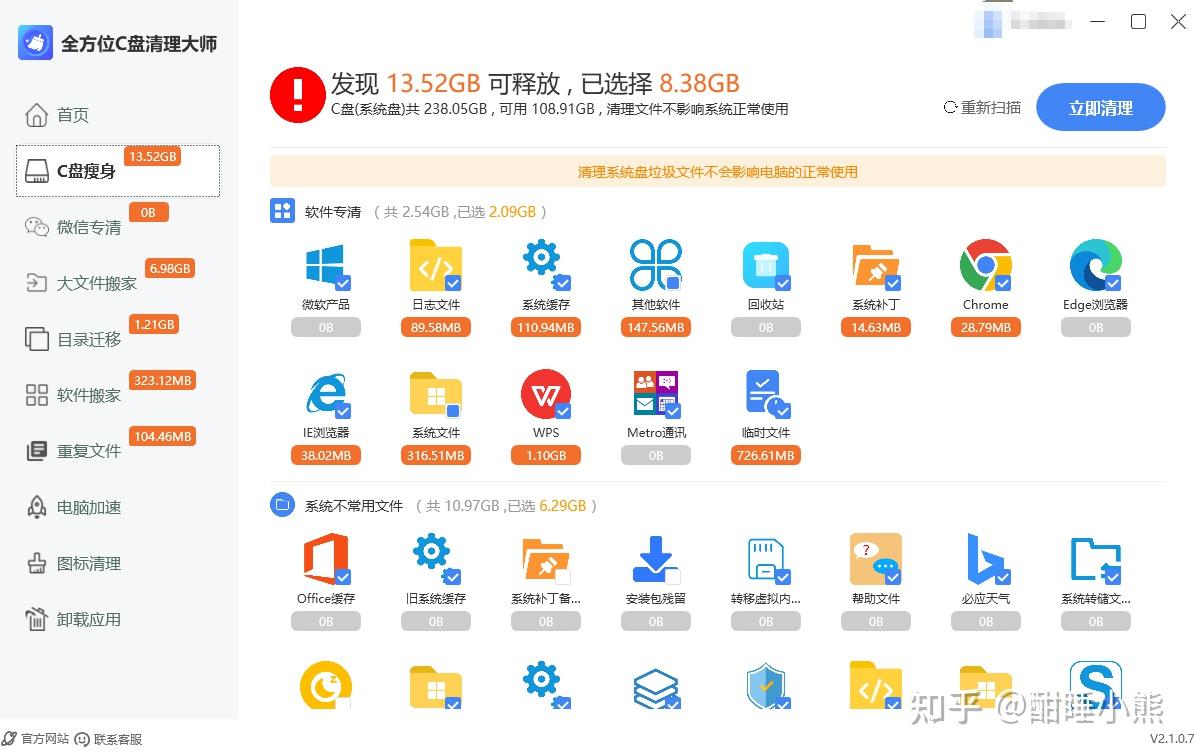
Task: Click the 立即清理 button
Action: click(1100, 107)
